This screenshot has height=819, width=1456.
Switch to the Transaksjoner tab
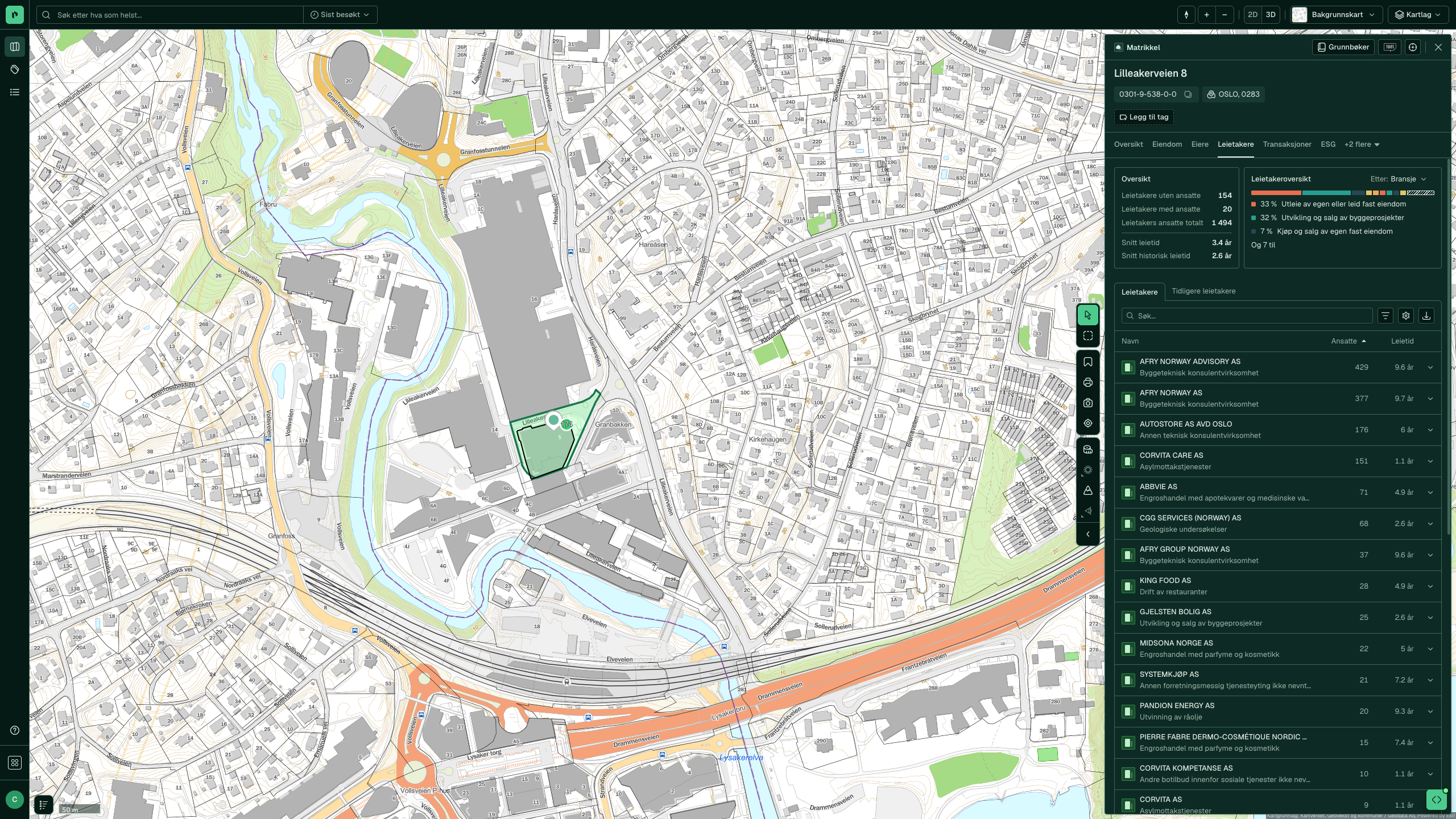pyautogui.click(x=1287, y=144)
